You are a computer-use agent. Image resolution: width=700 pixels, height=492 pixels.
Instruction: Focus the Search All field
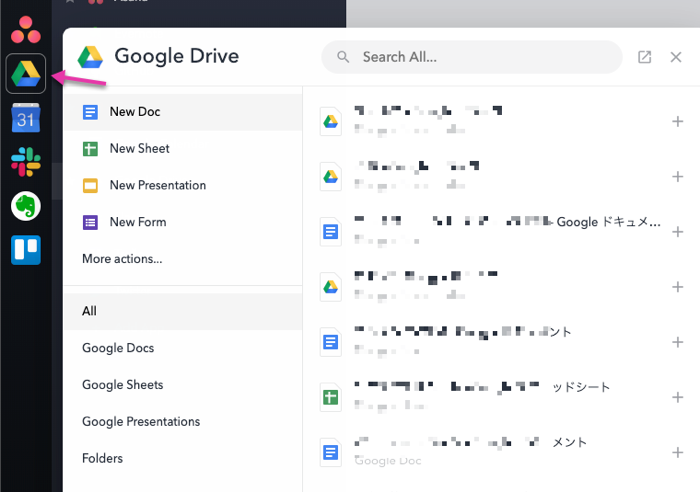click(472, 57)
